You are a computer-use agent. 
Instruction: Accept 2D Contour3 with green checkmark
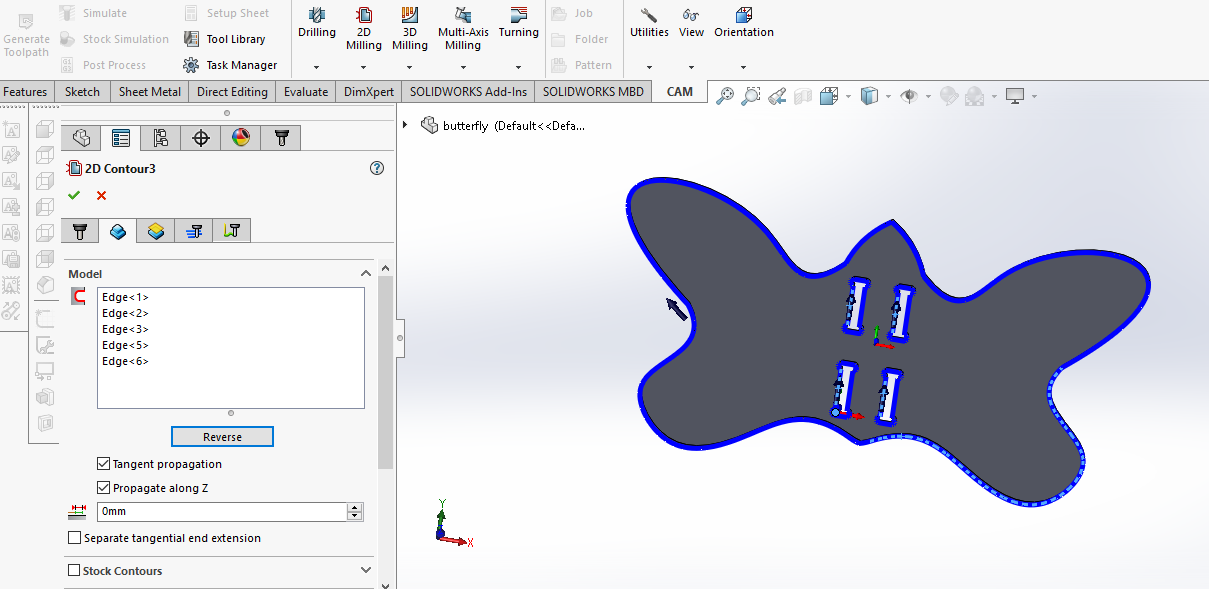74,195
